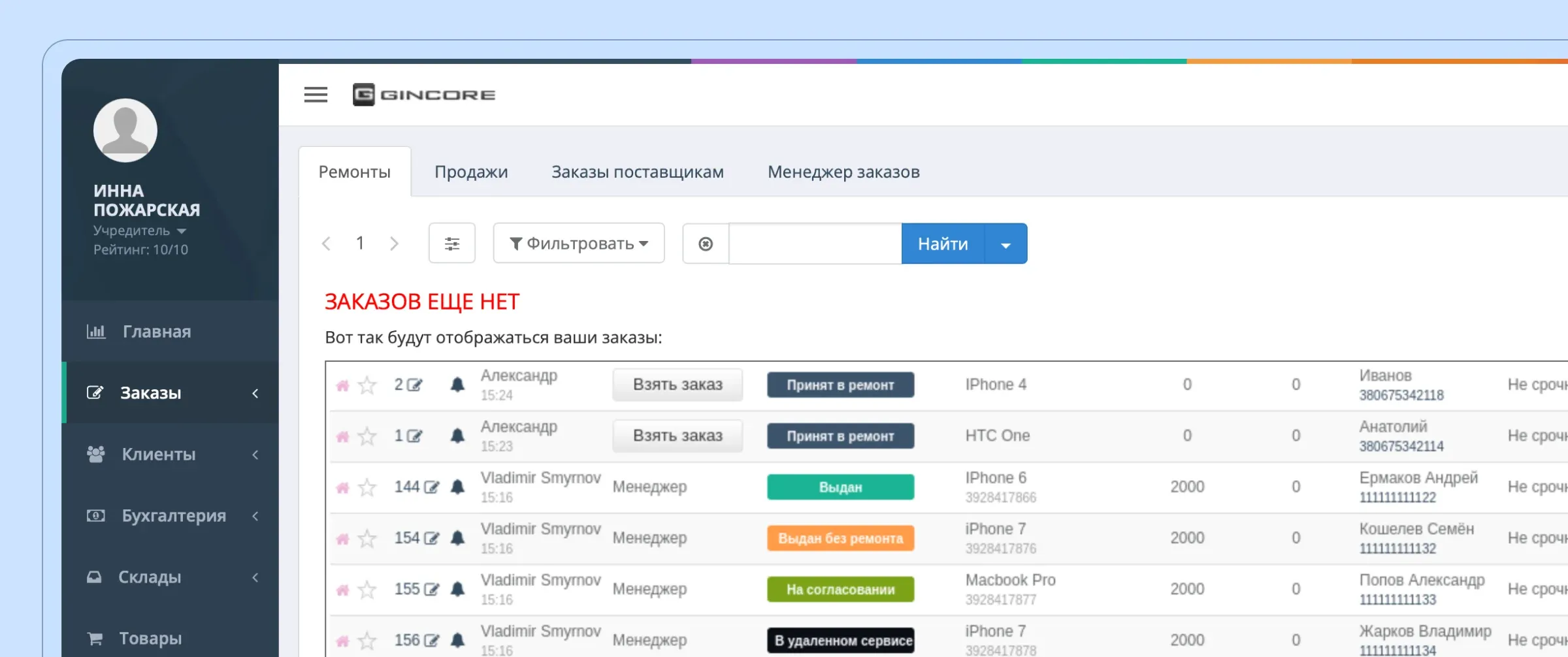Select the Склады sidebar section
The image size is (1568, 657).
click(x=150, y=577)
